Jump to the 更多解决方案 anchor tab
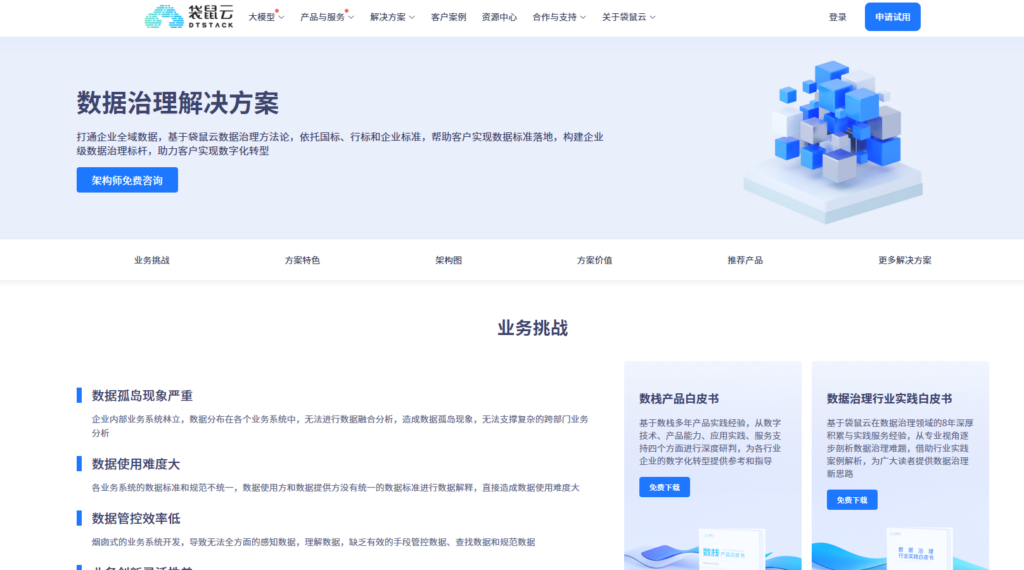Viewport: 1024px width, 570px height. point(904,260)
